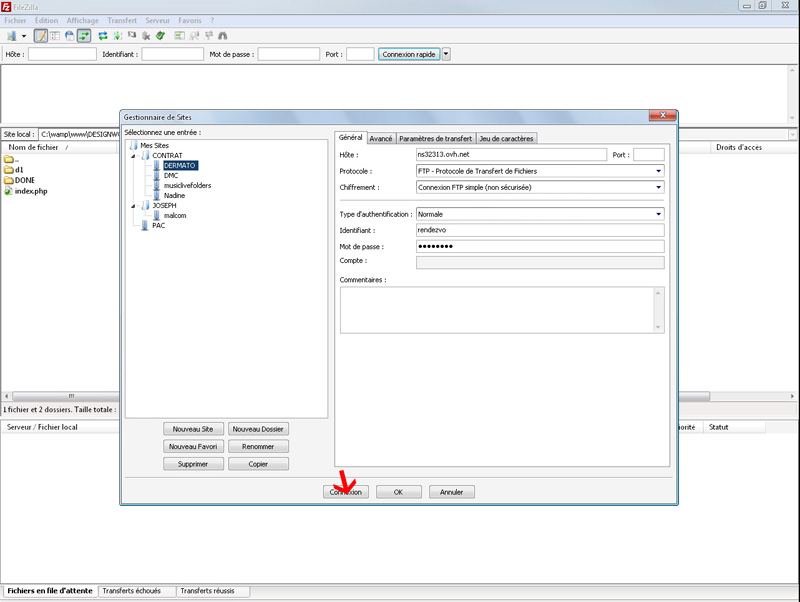Viewport: 800px width, 602px height.
Task: Click the Nouveau Dossier button
Action: (258, 429)
